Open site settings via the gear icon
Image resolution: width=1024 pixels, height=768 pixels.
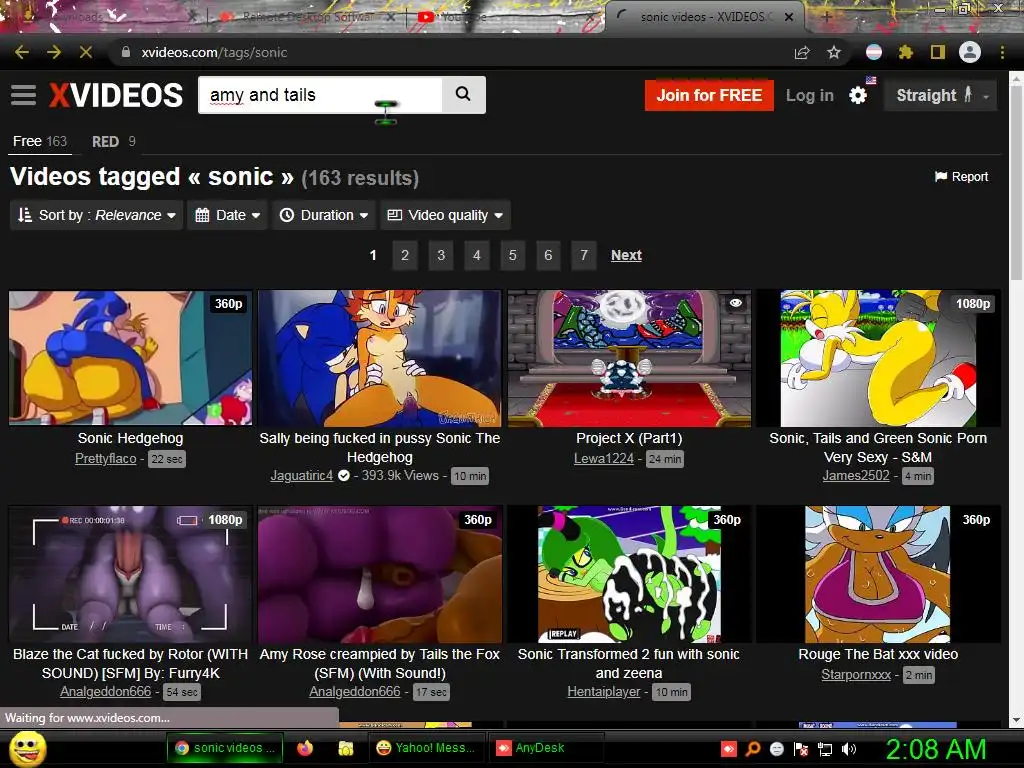point(857,95)
